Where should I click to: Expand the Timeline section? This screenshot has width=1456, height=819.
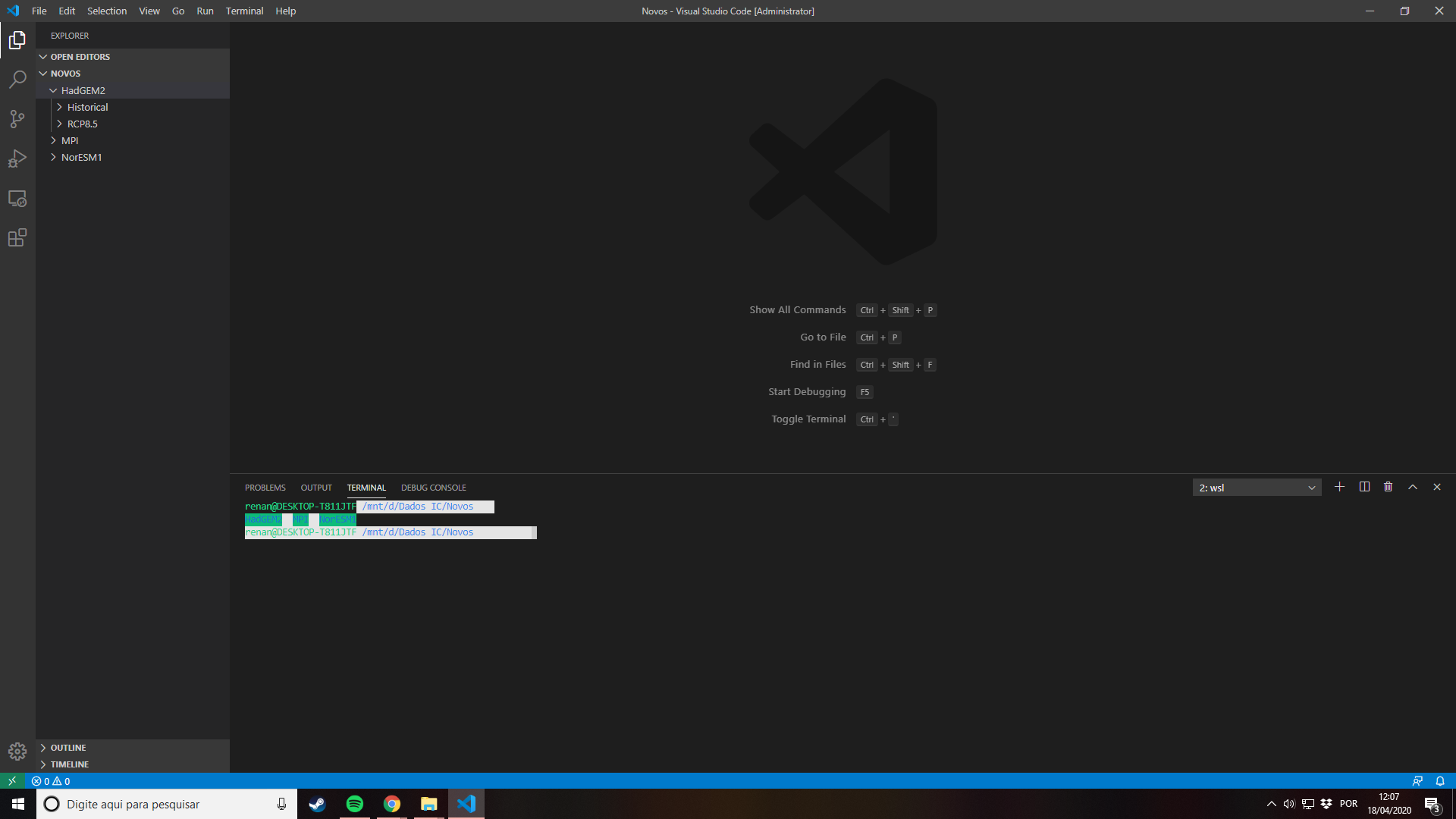pyautogui.click(x=133, y=764)
